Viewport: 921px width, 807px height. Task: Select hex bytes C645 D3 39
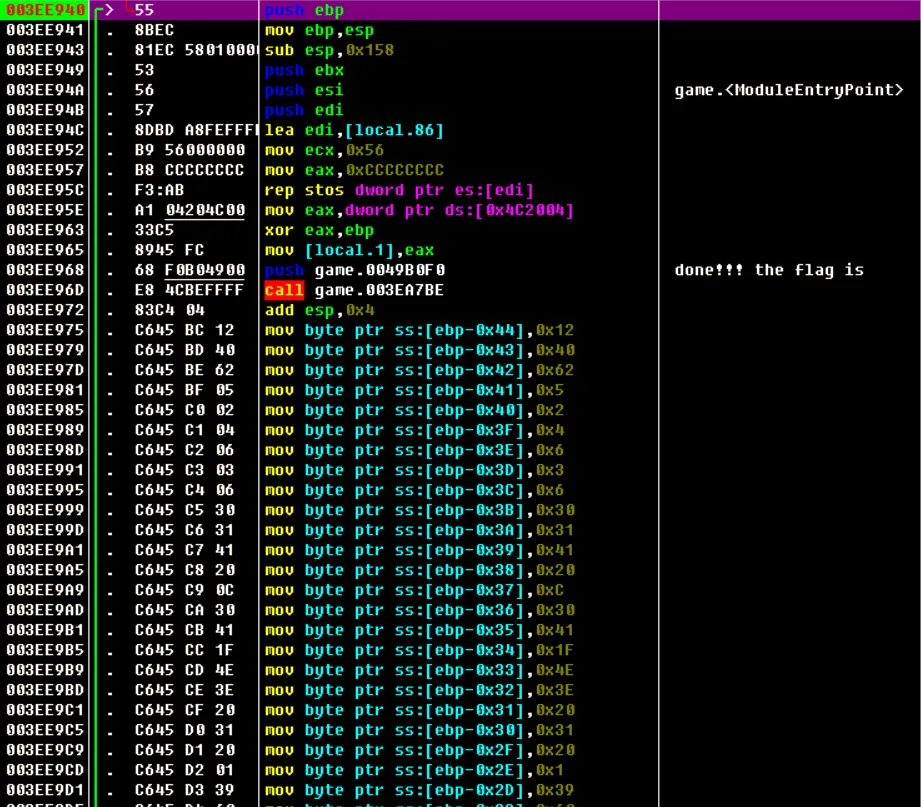[184, 790]
